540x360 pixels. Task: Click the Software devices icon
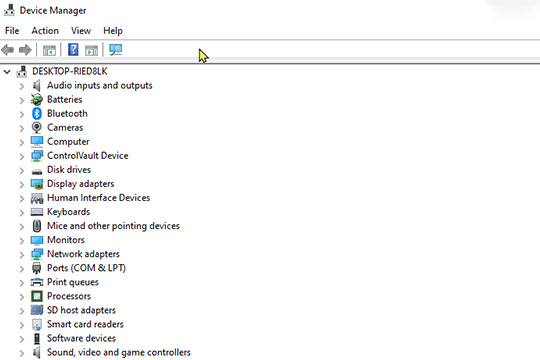click(x=37, y=338)
